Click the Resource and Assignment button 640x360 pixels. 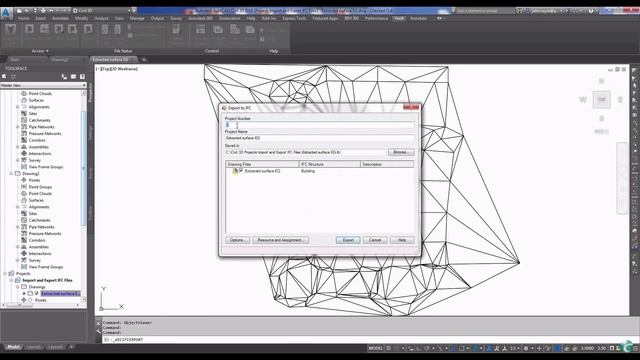click(280, 240)
